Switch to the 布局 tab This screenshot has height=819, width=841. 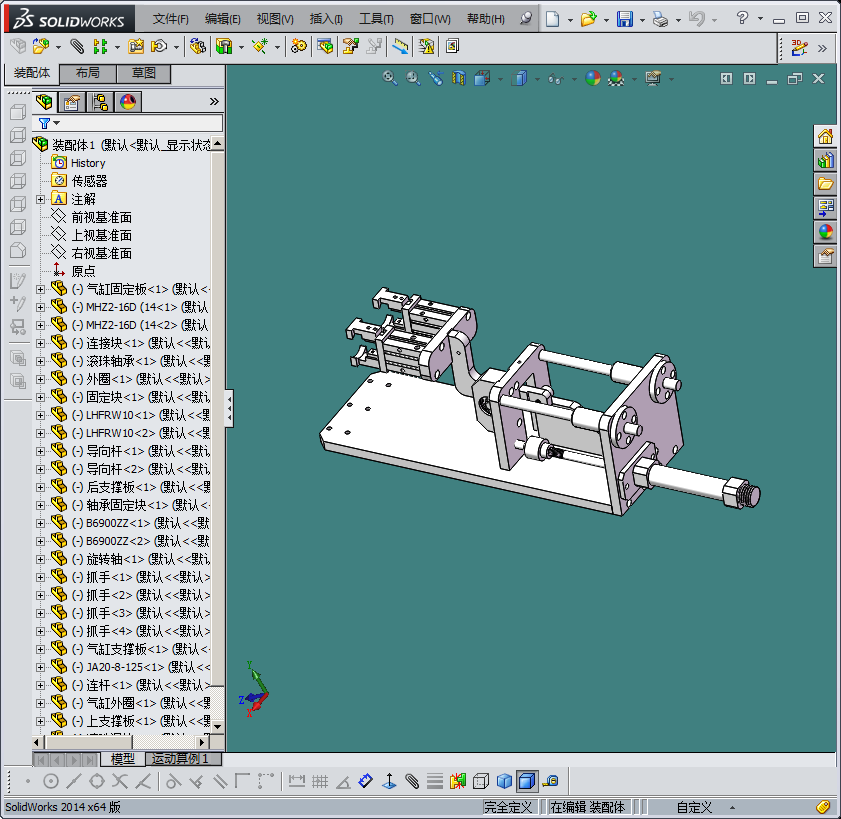coord(87,73)
